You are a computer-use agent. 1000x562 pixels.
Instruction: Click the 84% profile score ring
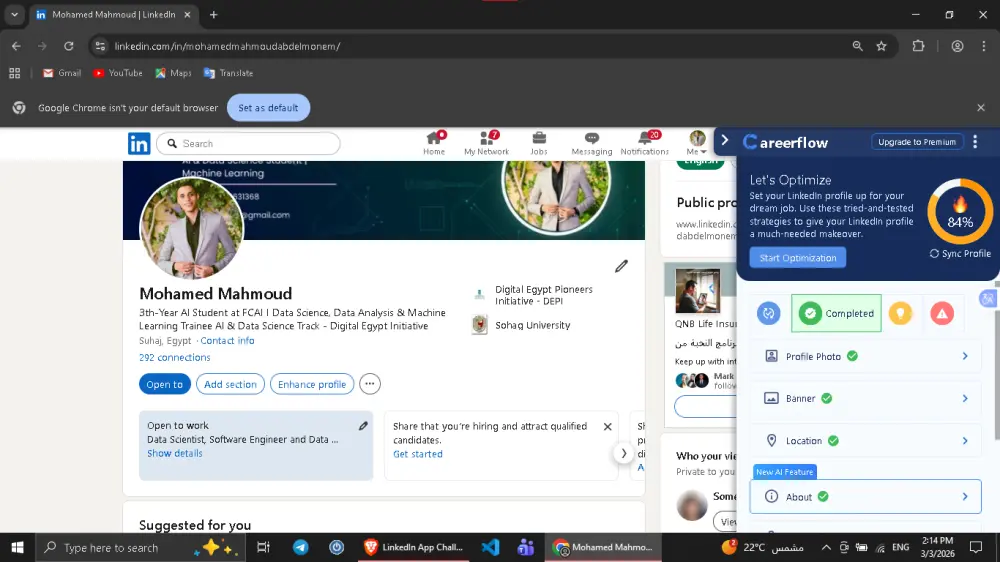[960, 212]
